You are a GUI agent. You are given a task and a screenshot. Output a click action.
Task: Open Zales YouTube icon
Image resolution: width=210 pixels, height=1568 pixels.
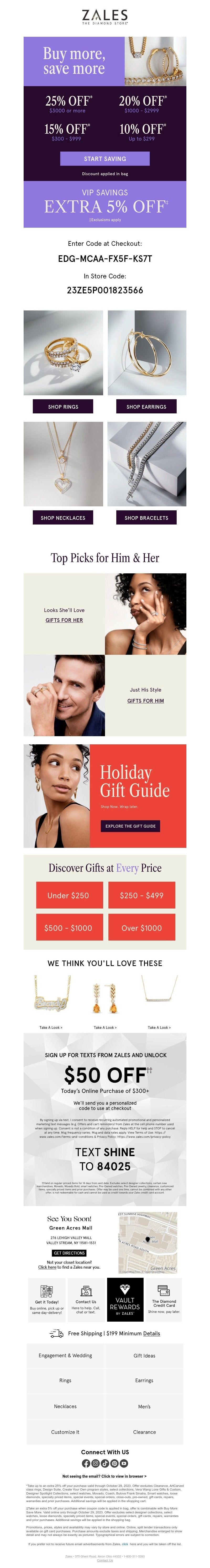[x=124, y=1463]
